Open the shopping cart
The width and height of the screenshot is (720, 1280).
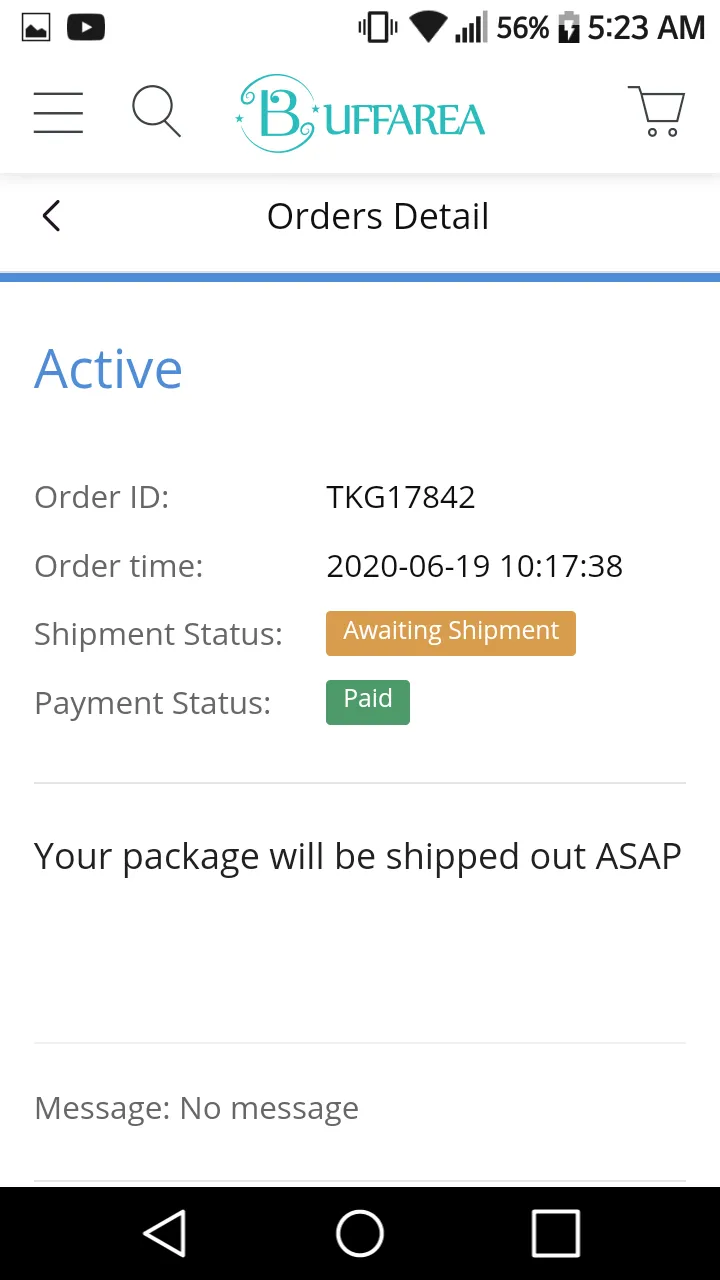657,111
